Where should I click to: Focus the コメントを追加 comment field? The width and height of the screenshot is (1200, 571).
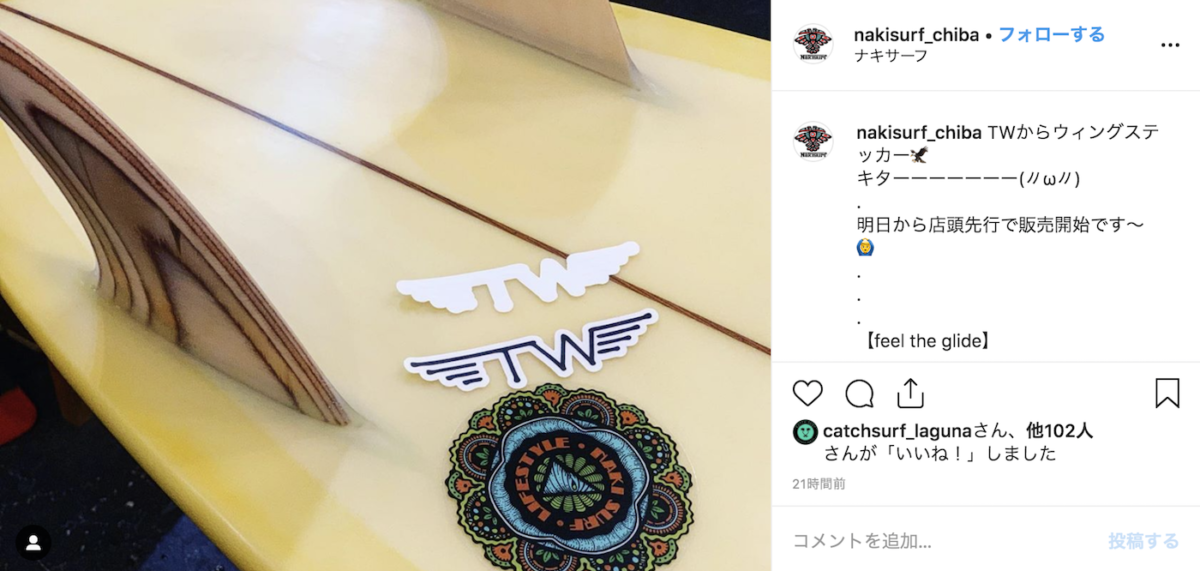pos(940,541)
